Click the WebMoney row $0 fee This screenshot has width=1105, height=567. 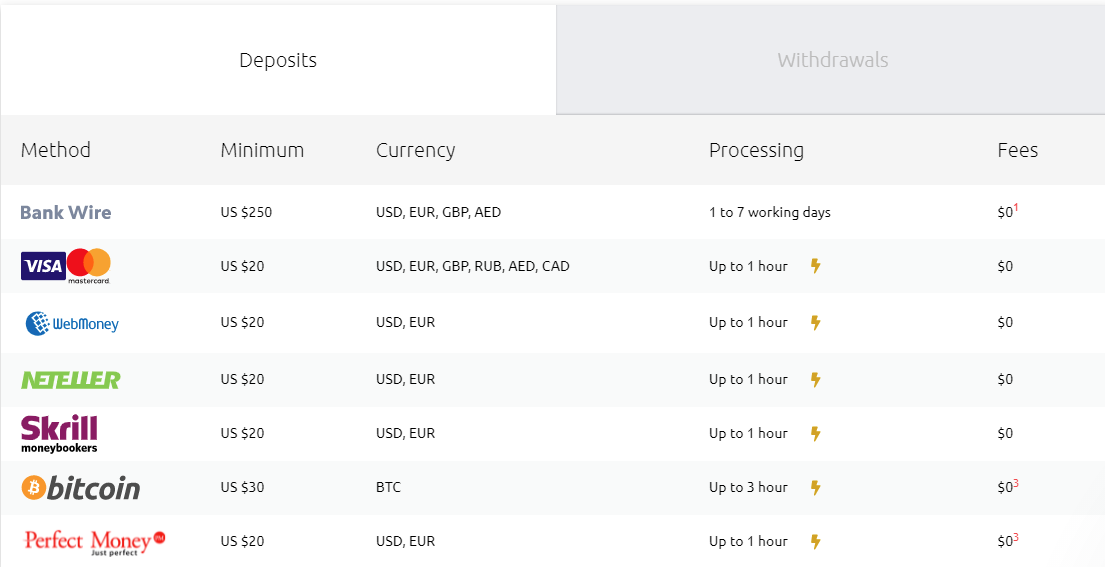point(1005,323)
